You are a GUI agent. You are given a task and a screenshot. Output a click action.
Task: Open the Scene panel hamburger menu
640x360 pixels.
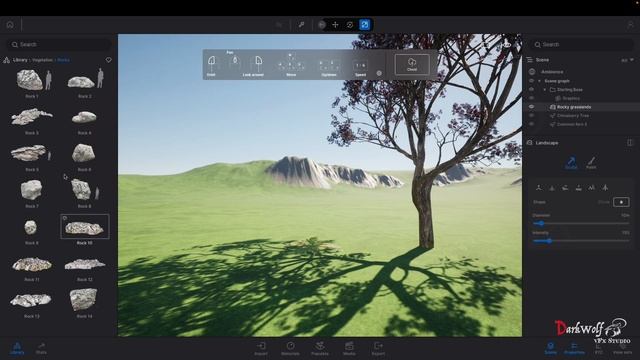pos(530,60)
